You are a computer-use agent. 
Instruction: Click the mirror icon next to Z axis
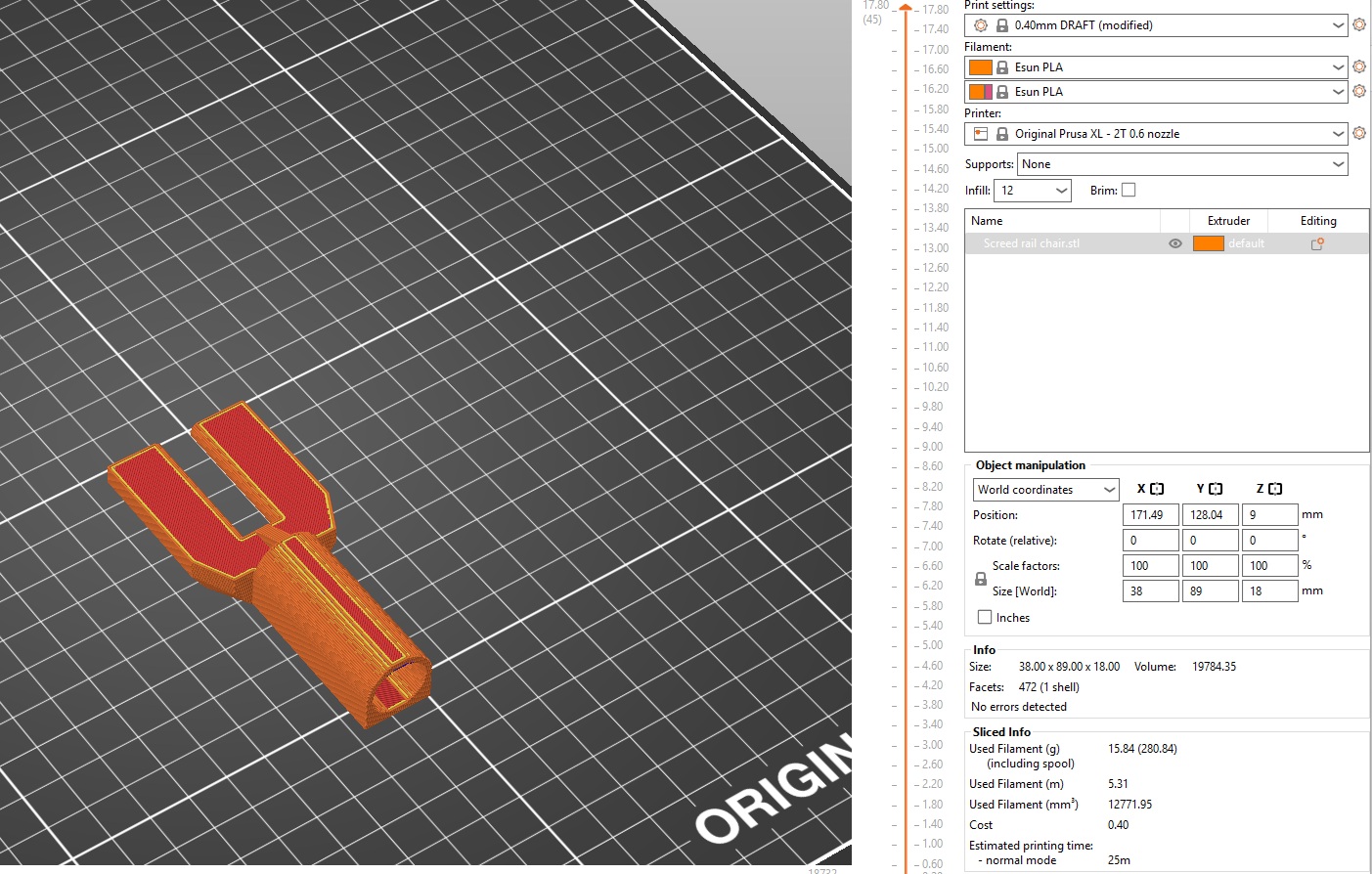[x=1275, y=489]
